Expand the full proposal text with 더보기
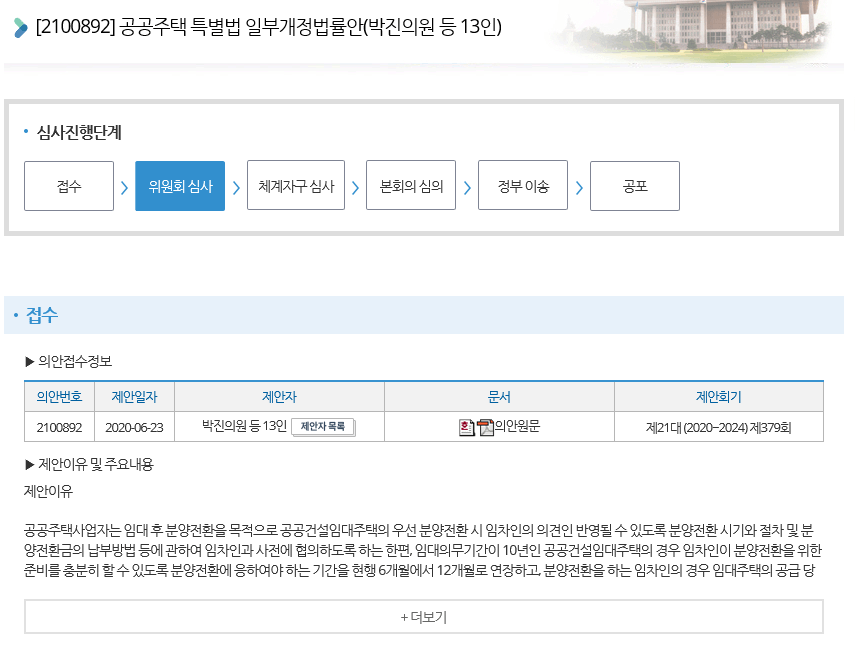 point(423,617)
